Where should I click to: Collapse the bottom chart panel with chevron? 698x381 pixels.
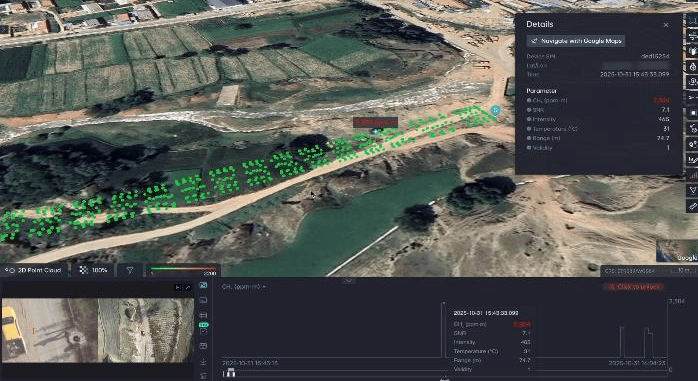[349, 280]
